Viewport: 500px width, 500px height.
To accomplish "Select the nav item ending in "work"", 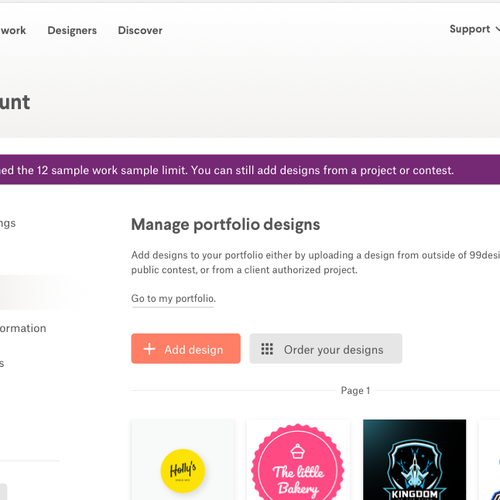I will point(13,30).
